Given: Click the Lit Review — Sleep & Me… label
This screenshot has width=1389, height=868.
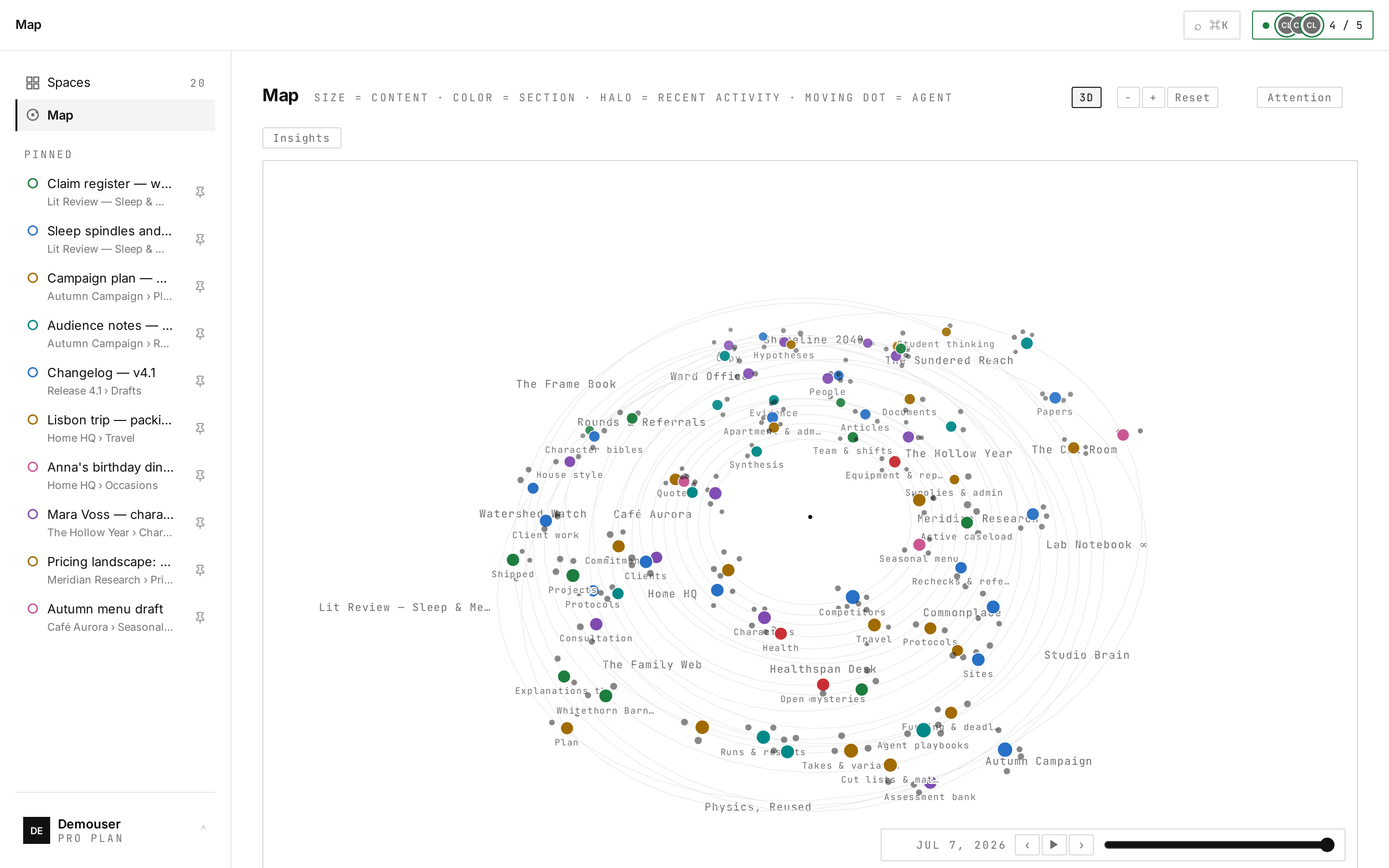Looking at the screenshot, I should click(x=405, y=608).
